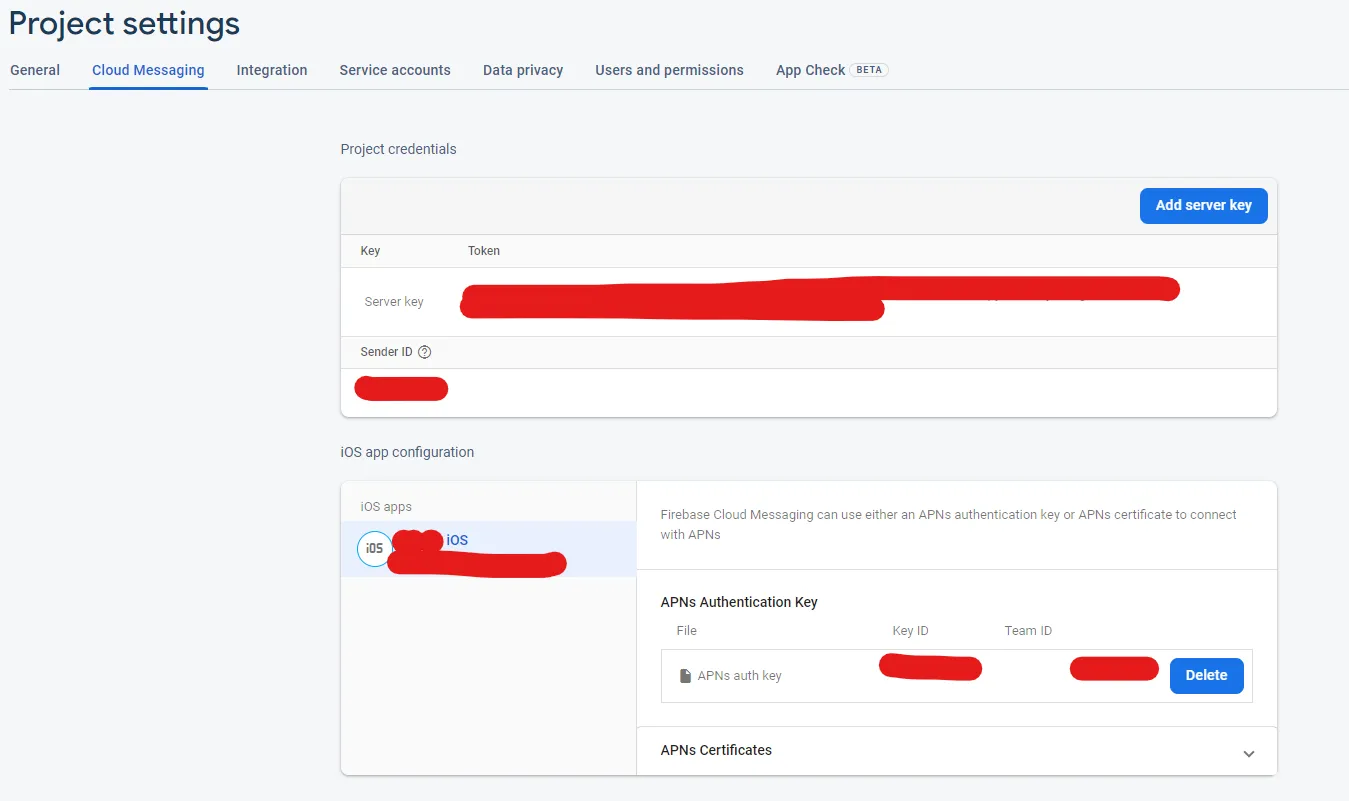The height and width of the screenshot is (801, 1349).
Task: Click the Add server key button
Action: click(1204, 205)
